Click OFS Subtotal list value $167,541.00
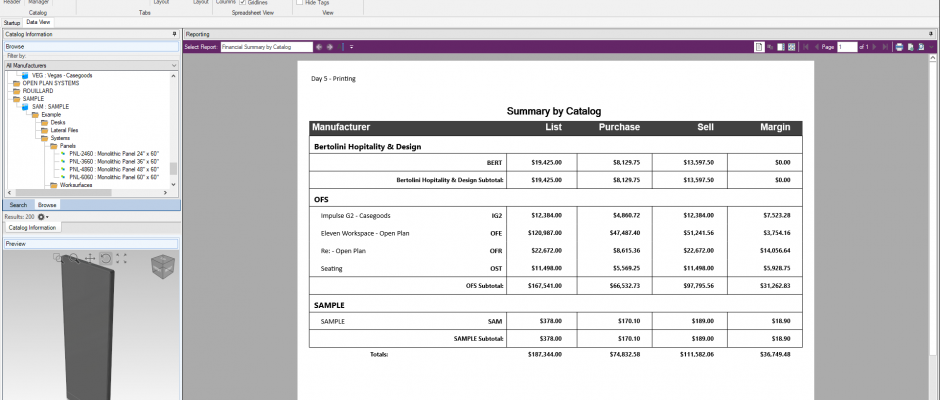This screenshot has width=940, height=400. [546, 286]
